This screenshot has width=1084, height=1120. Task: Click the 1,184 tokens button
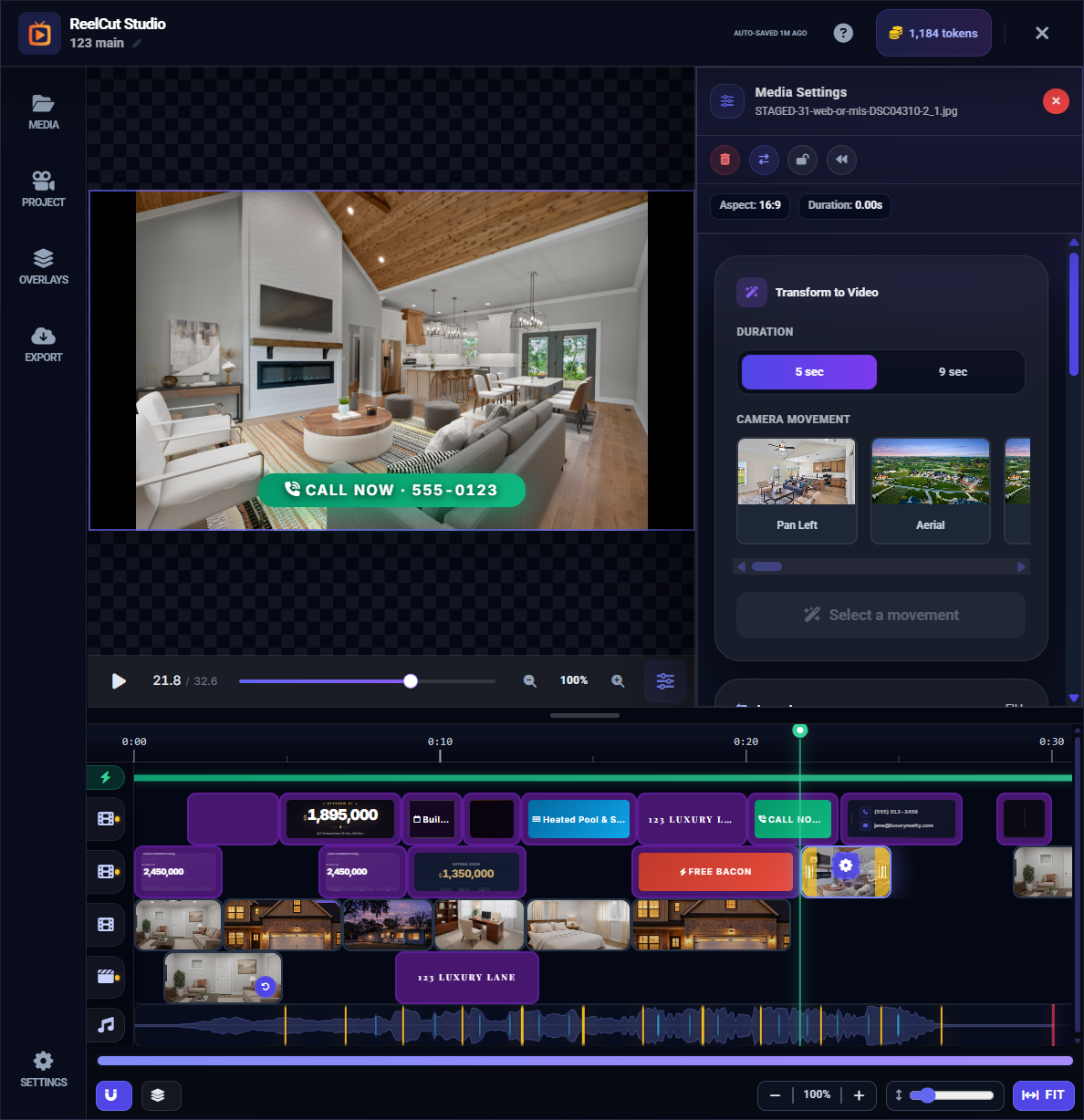point(933,33)
